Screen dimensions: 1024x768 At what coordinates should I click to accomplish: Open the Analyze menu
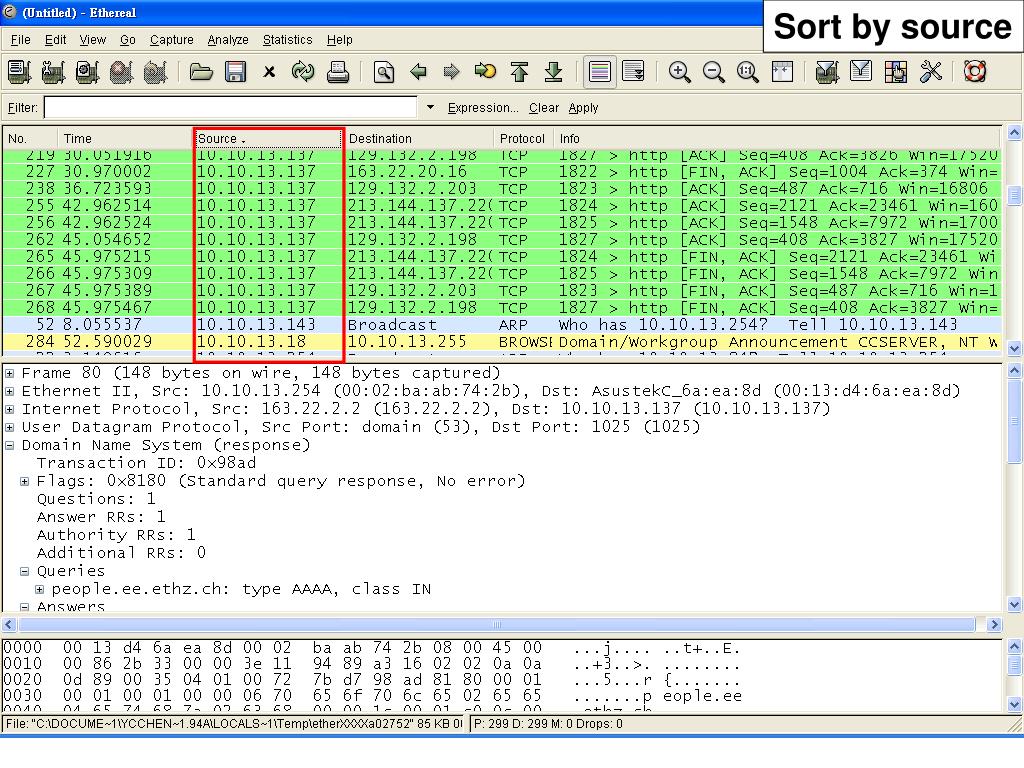click(x=228, y=40)
